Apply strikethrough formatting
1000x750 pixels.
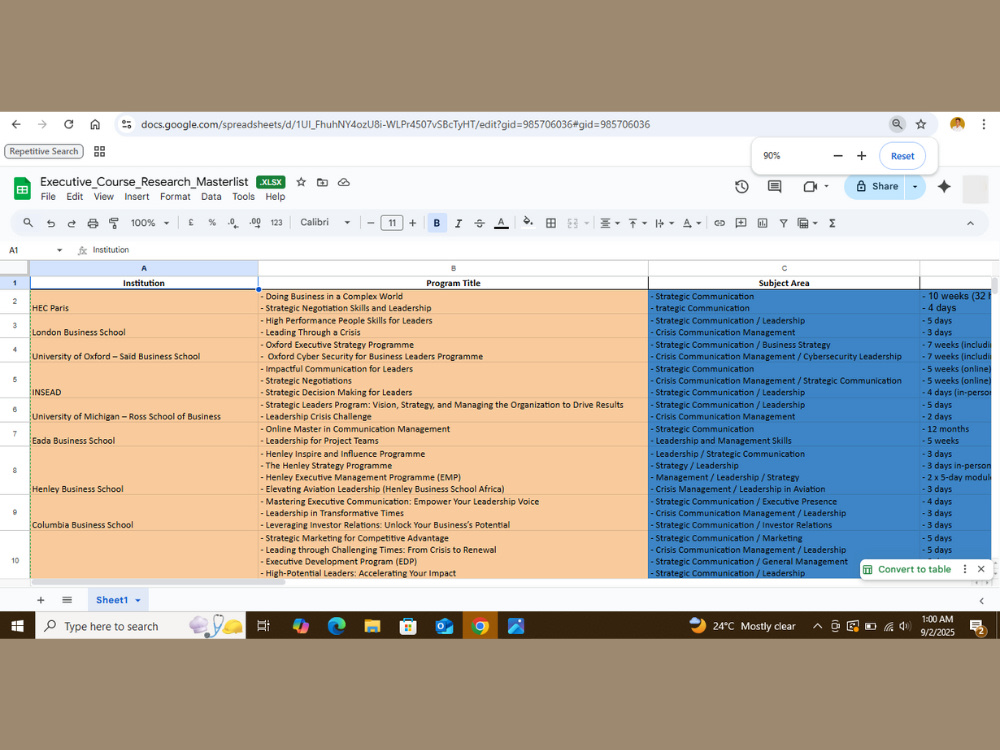point(480,223)
